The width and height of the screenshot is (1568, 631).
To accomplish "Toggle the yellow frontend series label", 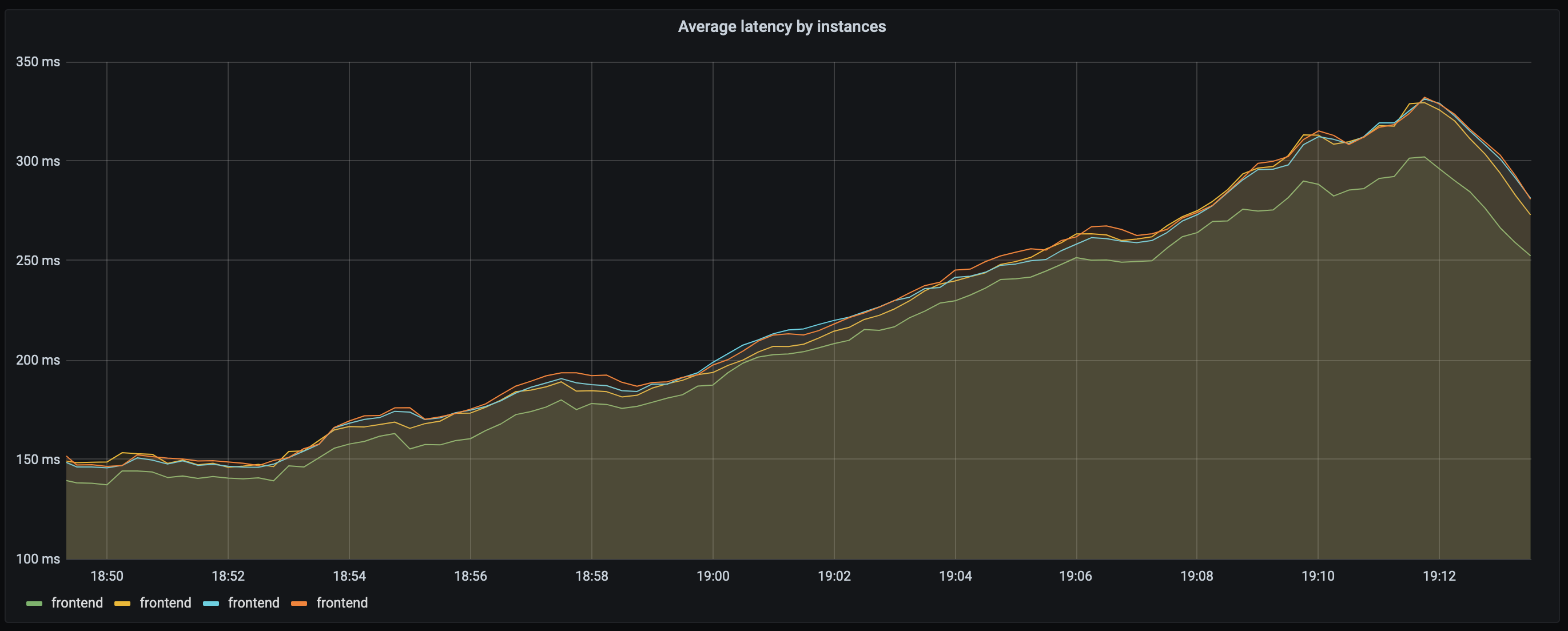I will coord(166,603).
